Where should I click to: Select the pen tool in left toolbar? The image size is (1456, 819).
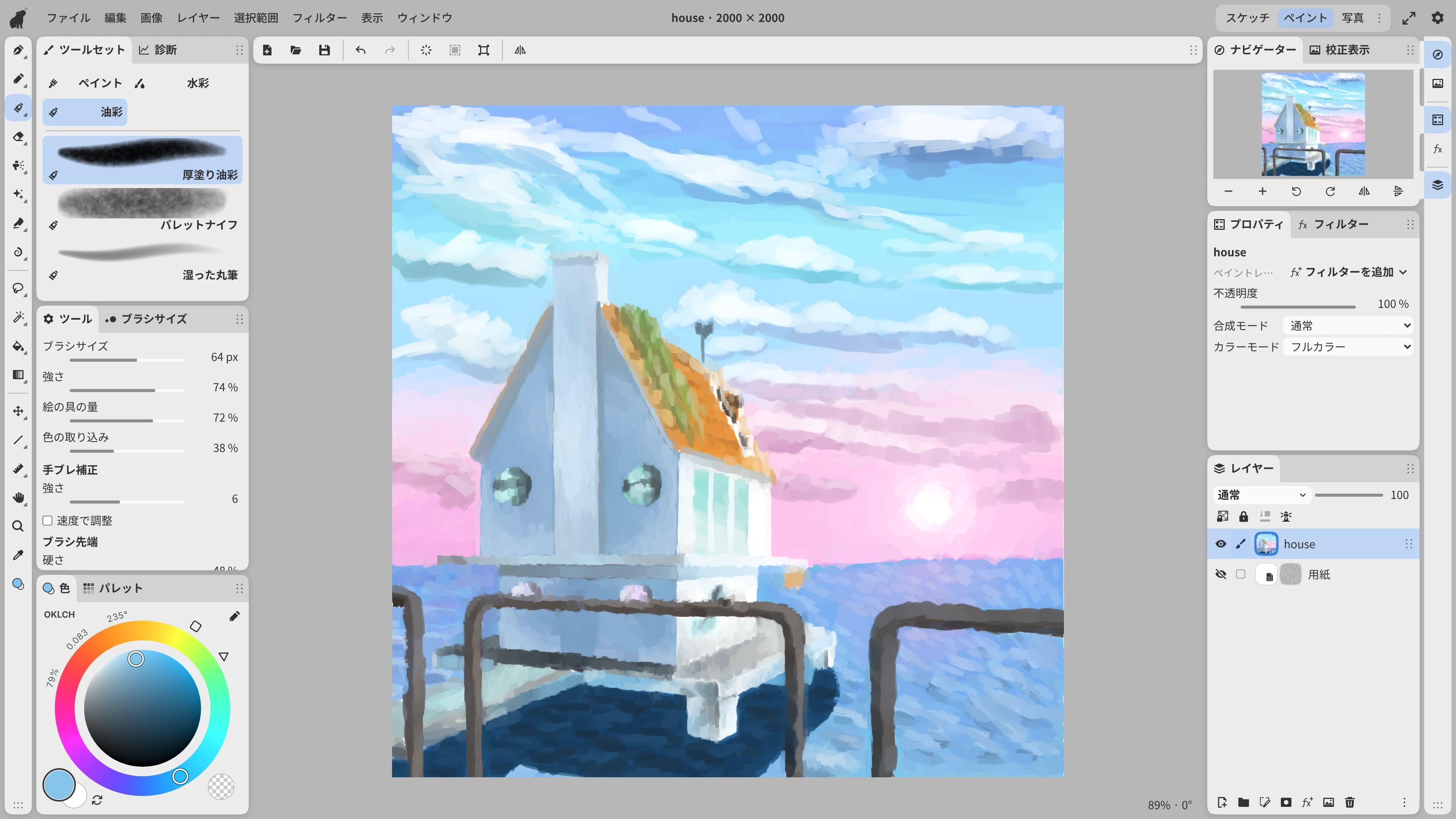click(18, 50)
